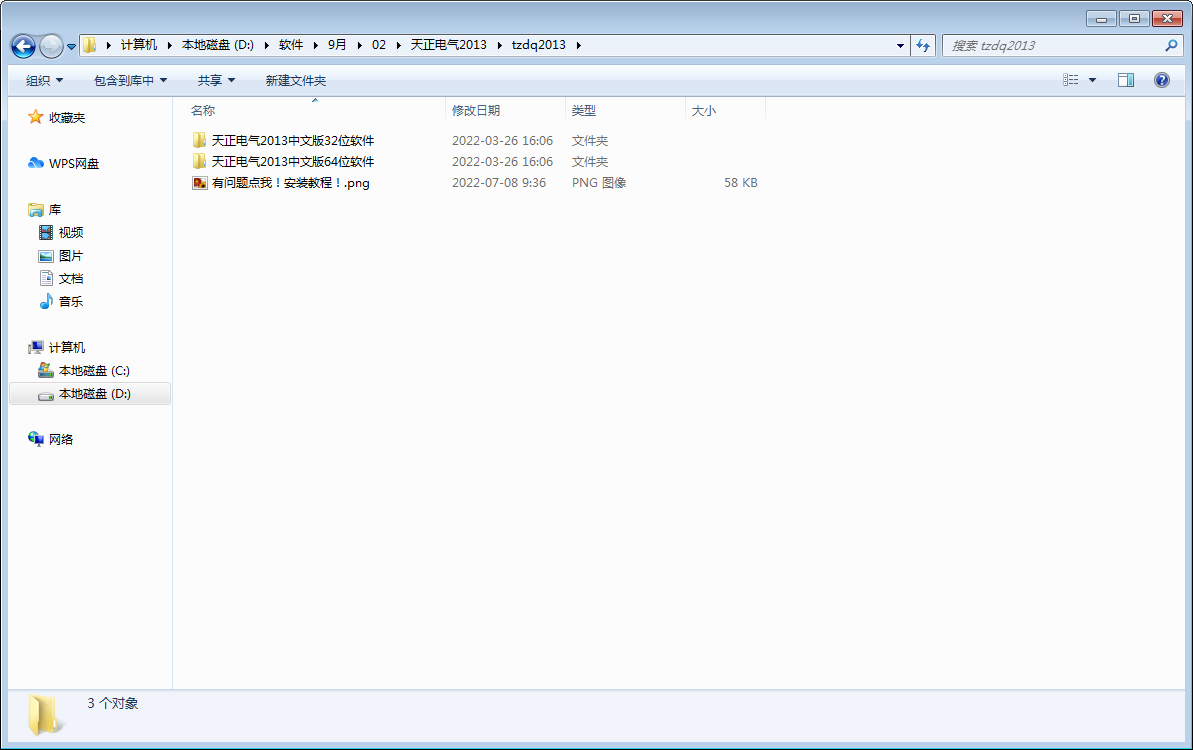Image resolution: width=1193 pixels, height=750 pixels.
Task: Click the 2022-07-08 9:36 date cell
Action: [499, 183]
